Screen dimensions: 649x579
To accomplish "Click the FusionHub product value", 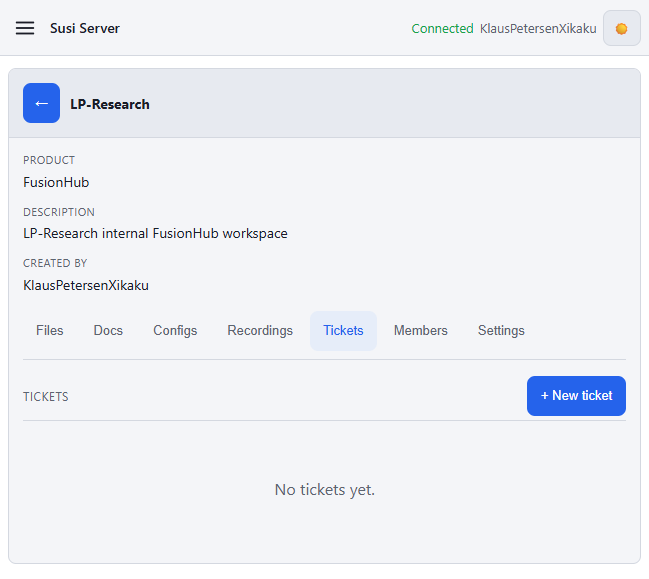I will click(x=56, y=182).
